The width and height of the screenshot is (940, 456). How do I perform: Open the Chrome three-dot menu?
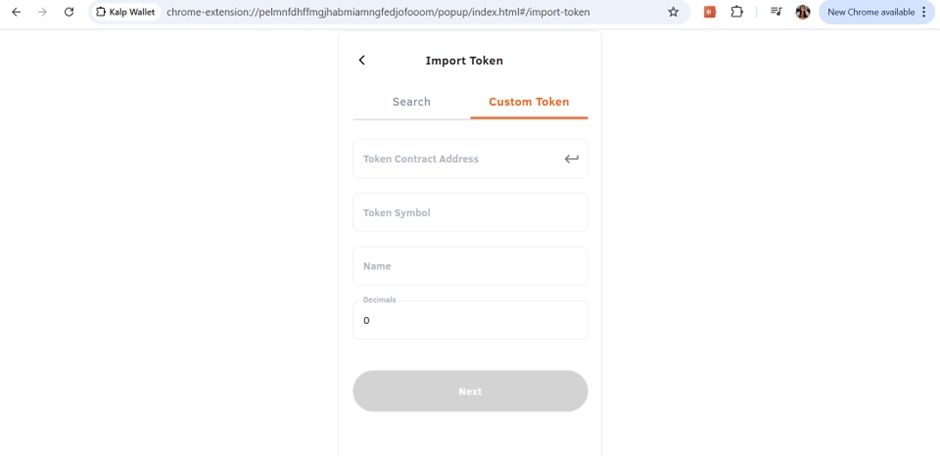click(924, 12)
